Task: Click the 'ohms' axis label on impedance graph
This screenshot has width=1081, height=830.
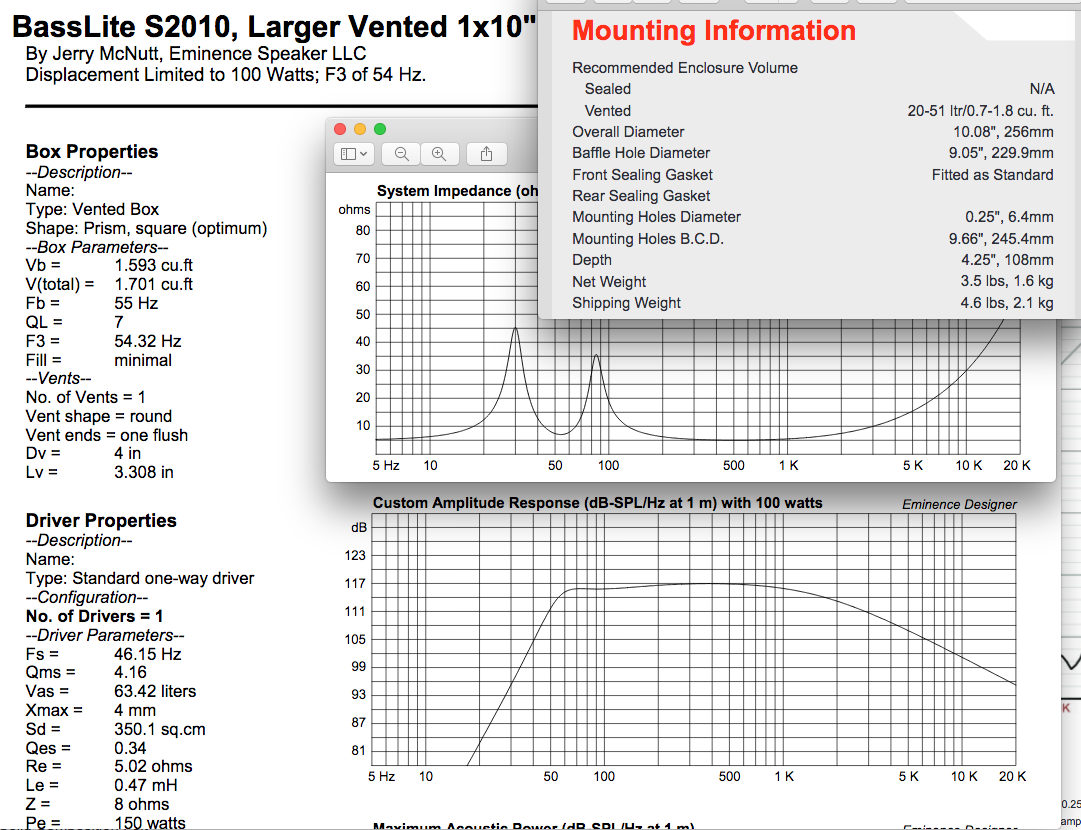Action: coord(354,210)
